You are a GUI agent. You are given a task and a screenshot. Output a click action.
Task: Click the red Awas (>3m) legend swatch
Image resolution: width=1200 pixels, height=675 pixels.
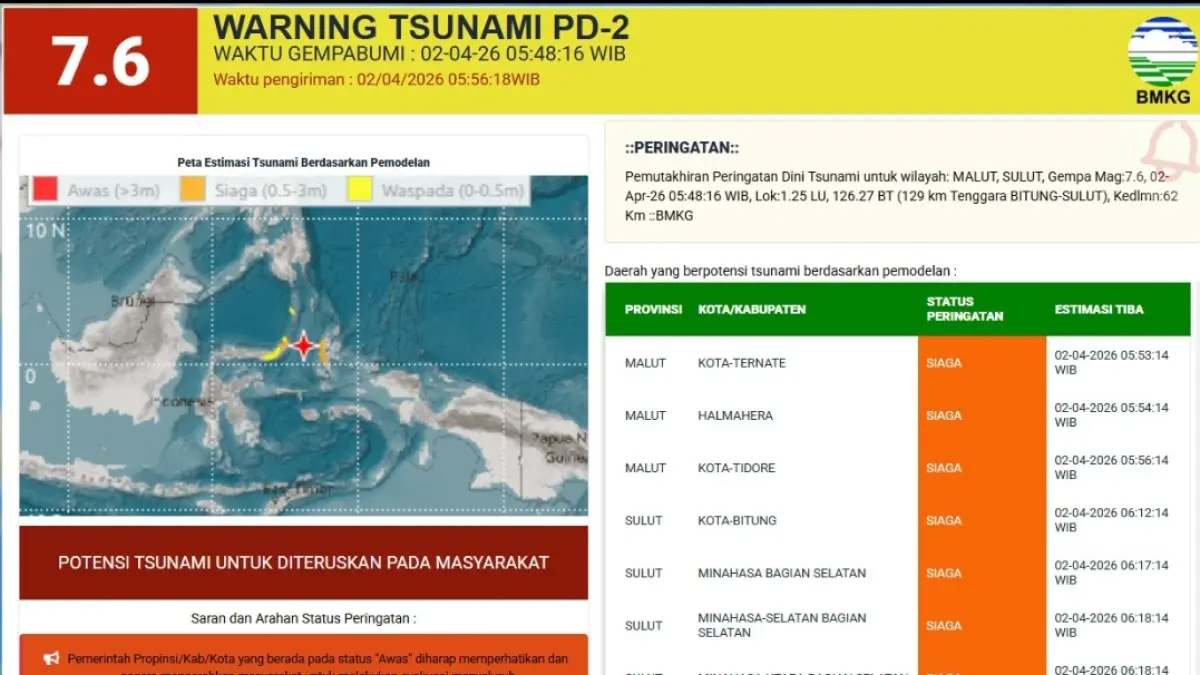(x=45, y=190)
